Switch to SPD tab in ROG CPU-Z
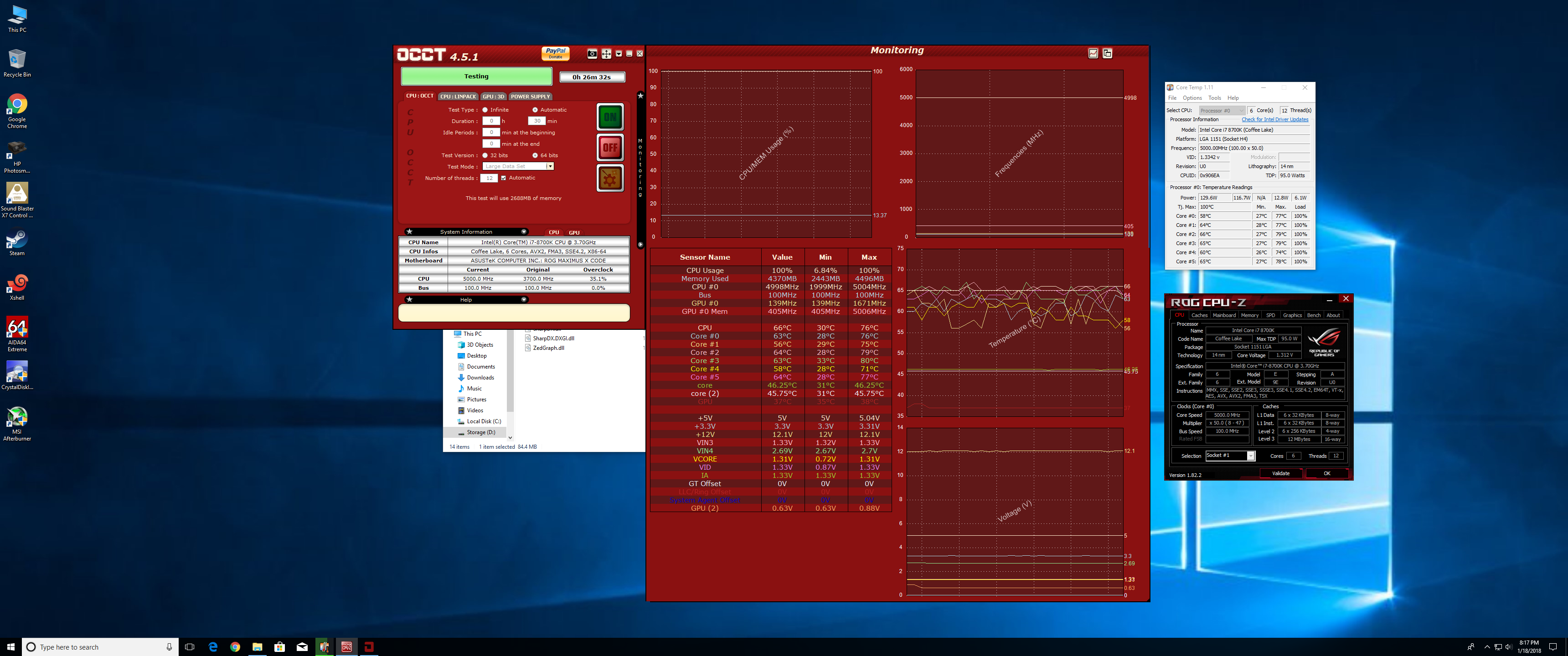Screen dimensions: 1568x656 pos(1270,315)
